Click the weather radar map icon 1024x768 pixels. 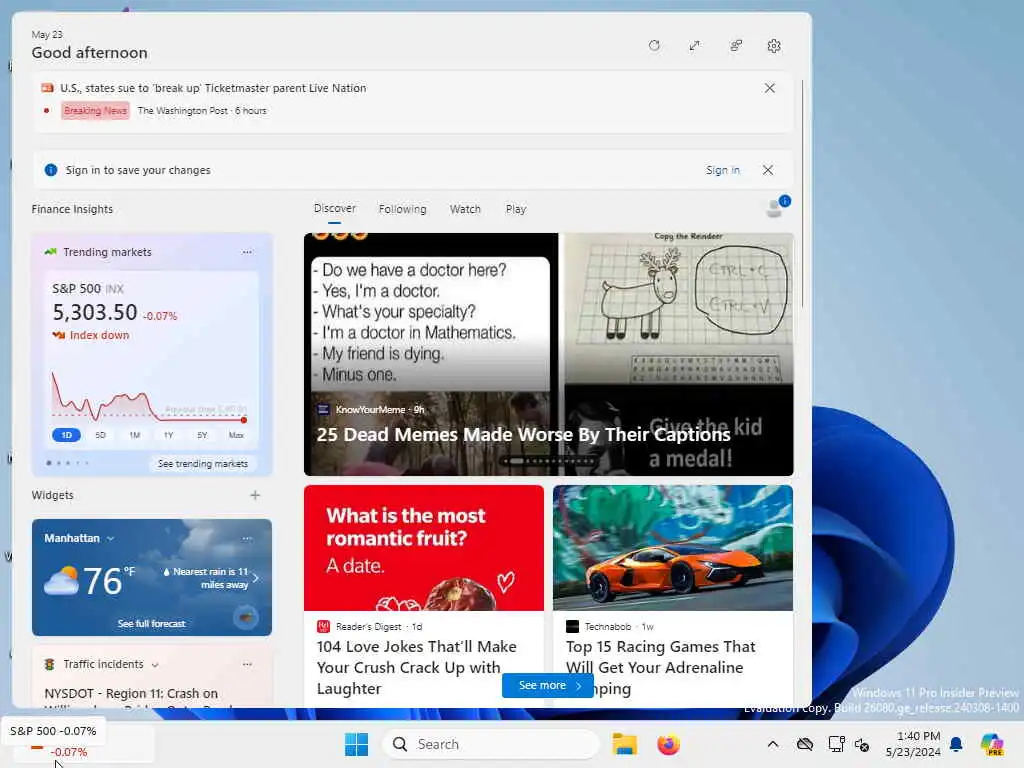246,616
